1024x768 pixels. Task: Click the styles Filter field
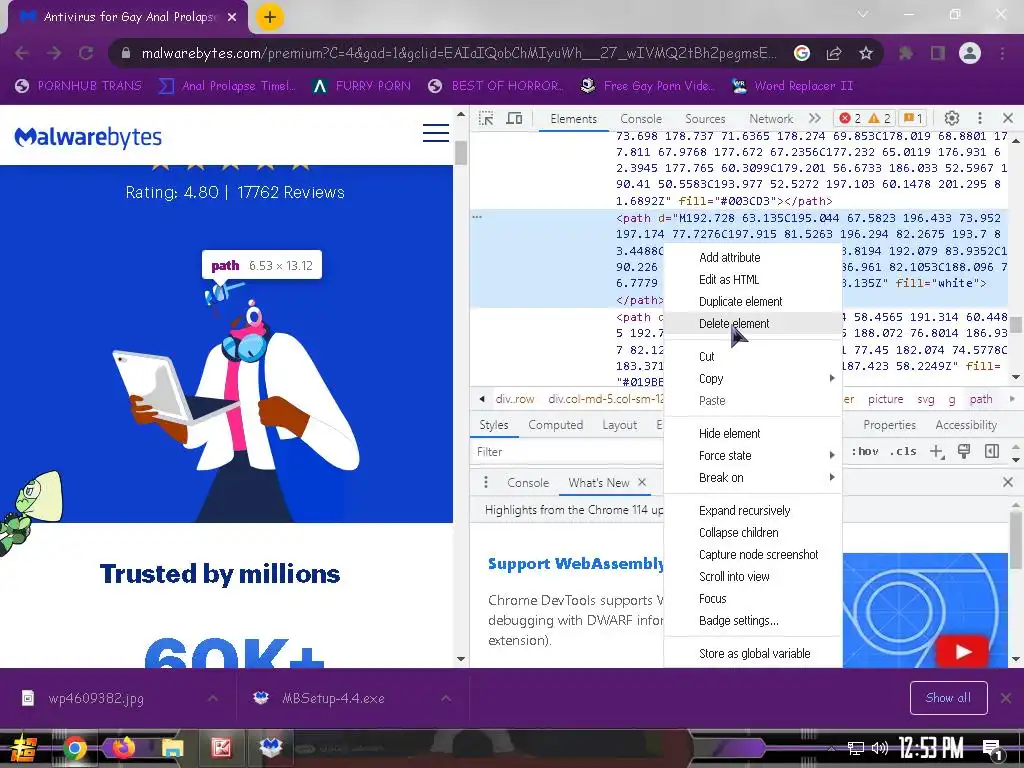pyautogui.click(x=567, y=452)
